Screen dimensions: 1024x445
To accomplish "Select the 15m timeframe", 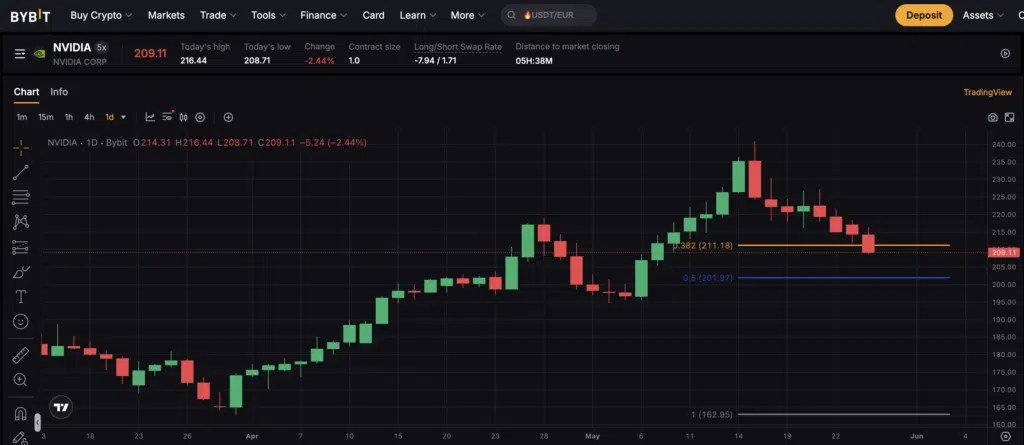I will (45, 117).
